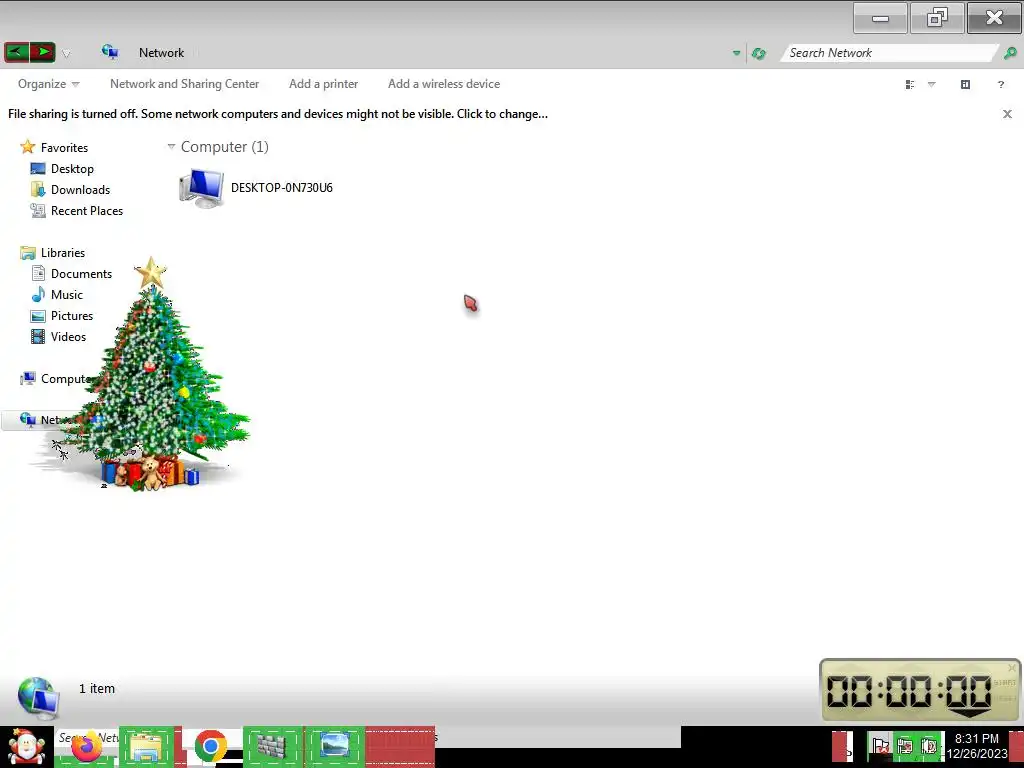Click the Network breadcrumb in the address bar
The image size is (1024, 768).
161,53
